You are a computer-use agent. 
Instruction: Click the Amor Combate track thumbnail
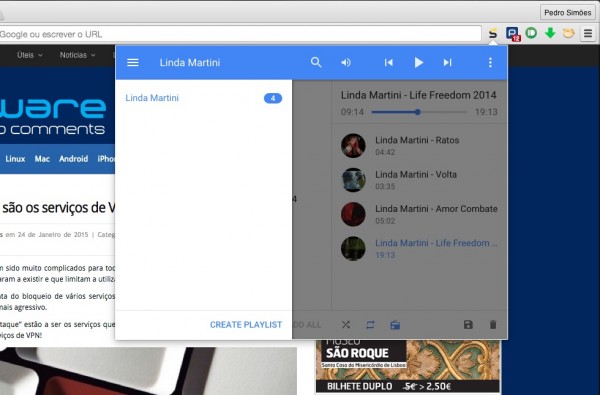[353, 214]
